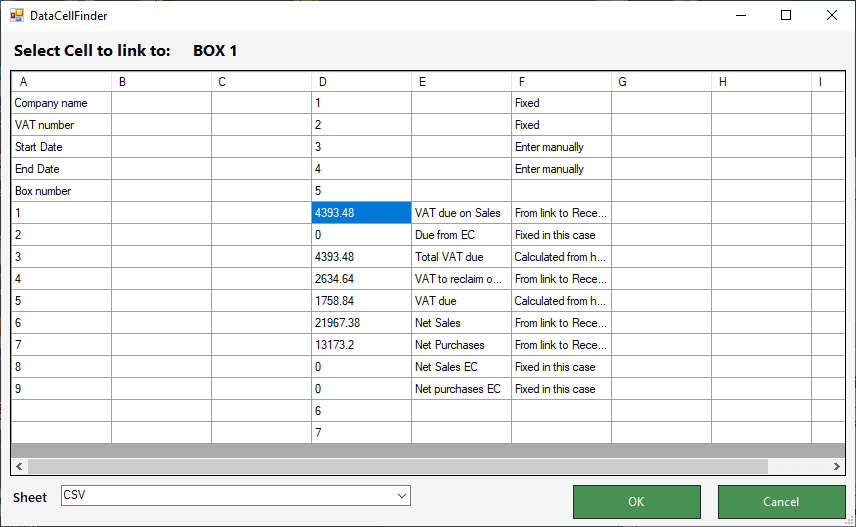Click the DataCellFinder app icon in title bar
This screenshot has width=856, height=527.
[17, 15]
